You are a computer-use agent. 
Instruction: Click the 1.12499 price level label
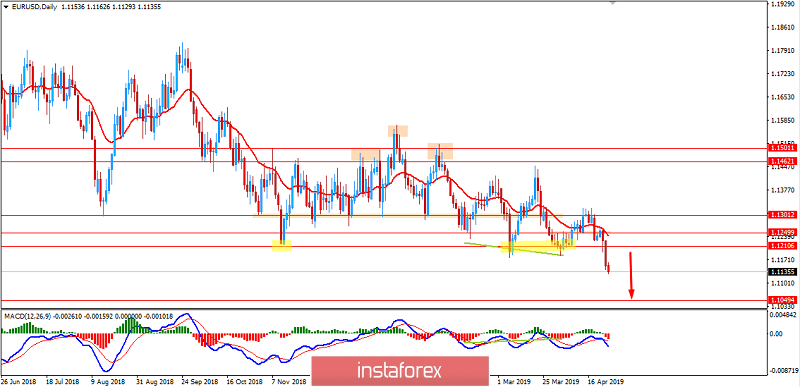(x=782, y=233)
